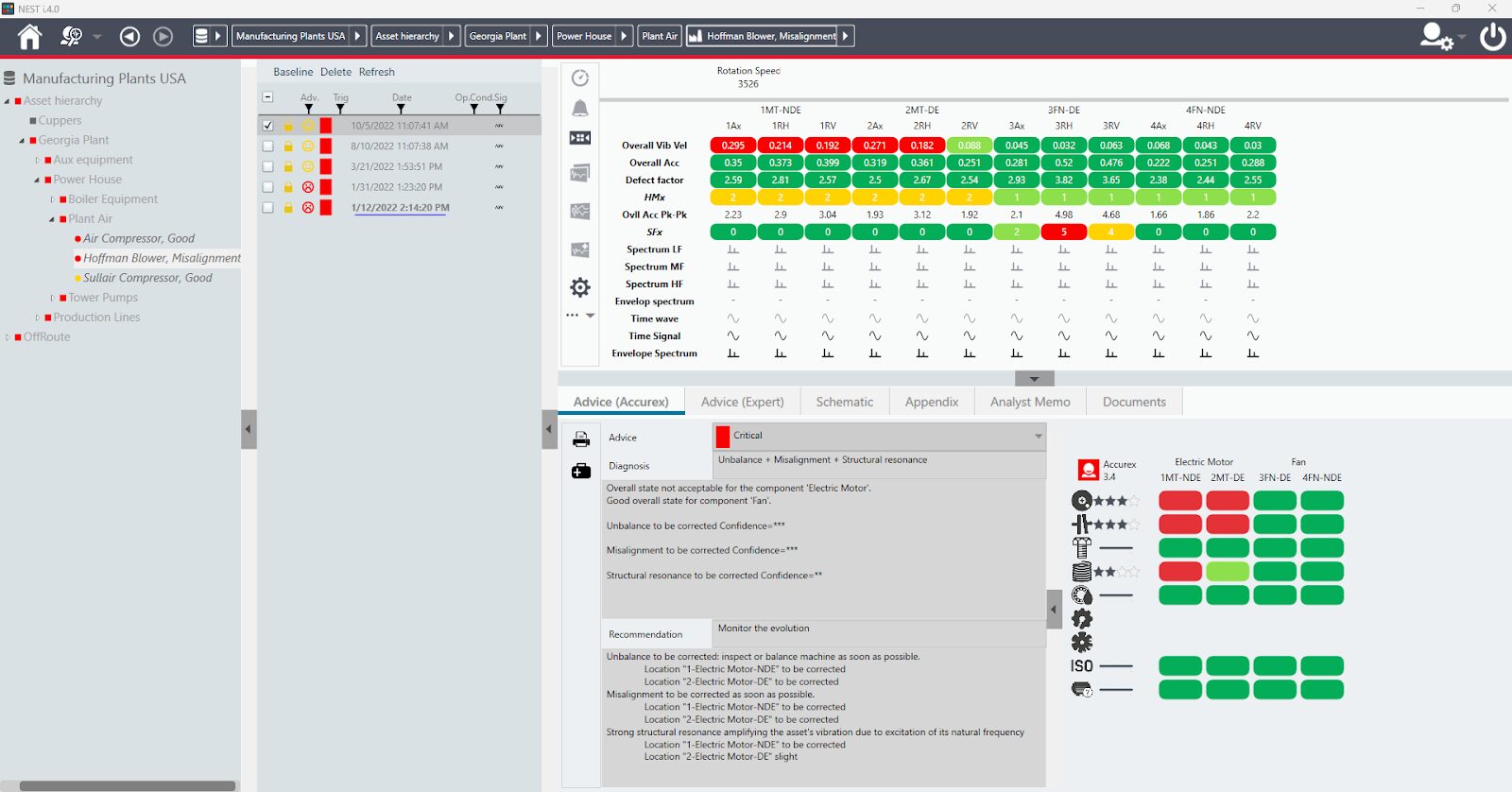The width and height of the screenshot is (1512, 792).
Task: Tick the 1/12/2022 measurement checkbox
Action: click(267, 208)
